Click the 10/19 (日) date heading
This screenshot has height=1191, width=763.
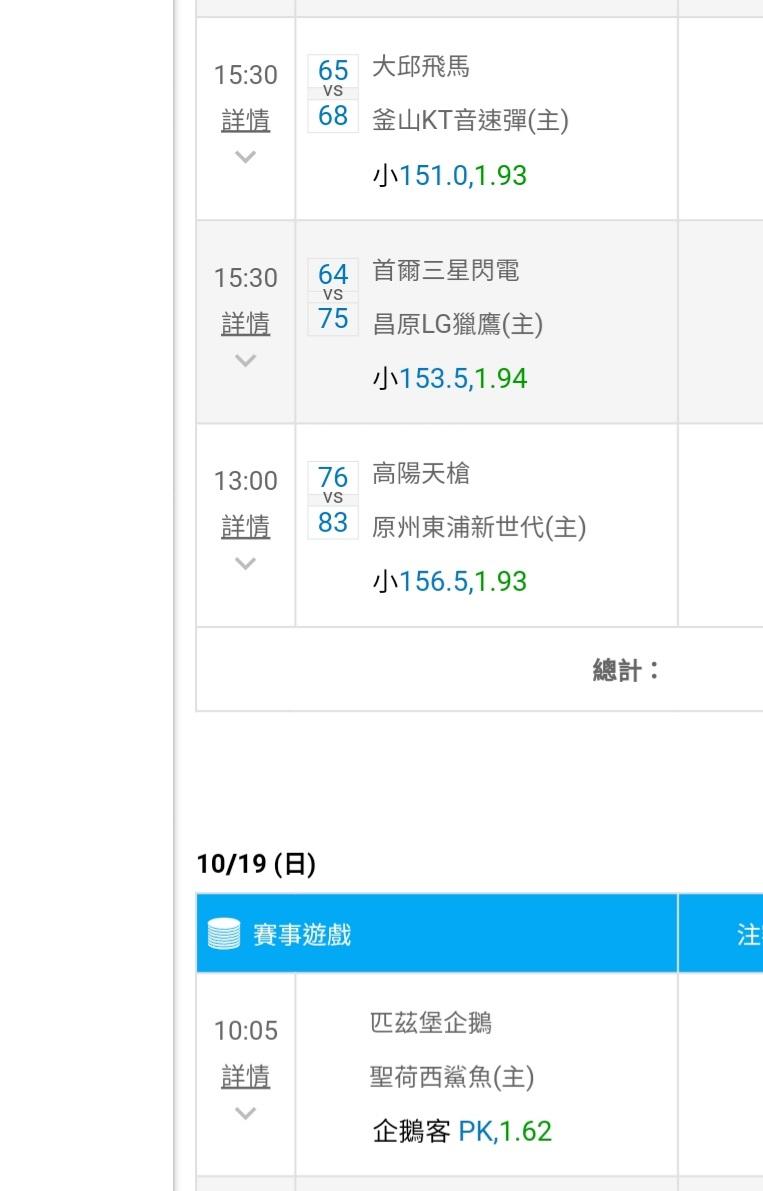[257, 865]
